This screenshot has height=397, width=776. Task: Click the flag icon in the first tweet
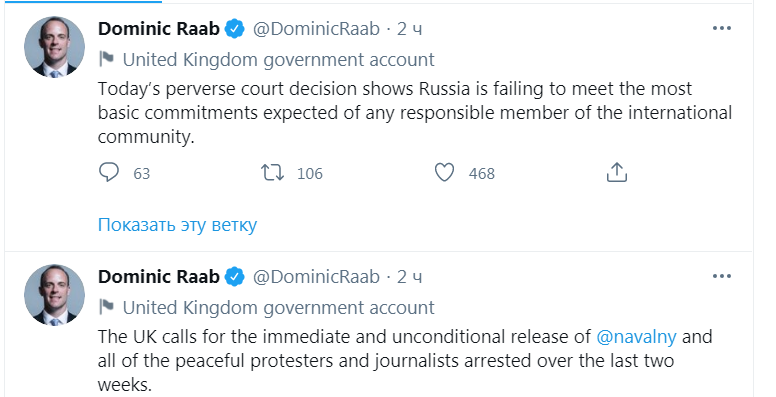(106, 59)
